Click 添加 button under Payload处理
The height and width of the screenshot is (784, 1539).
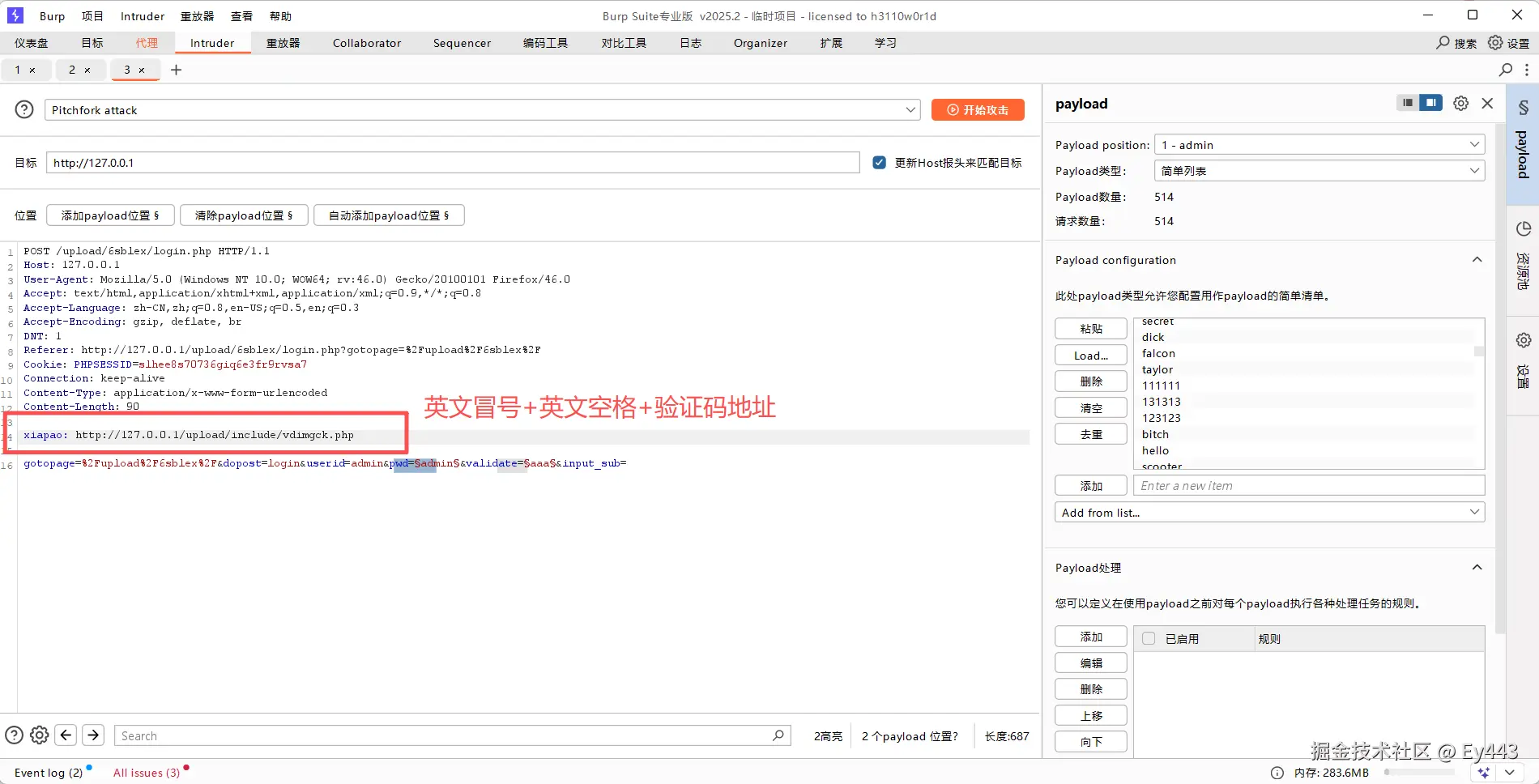click(1091, 637)
